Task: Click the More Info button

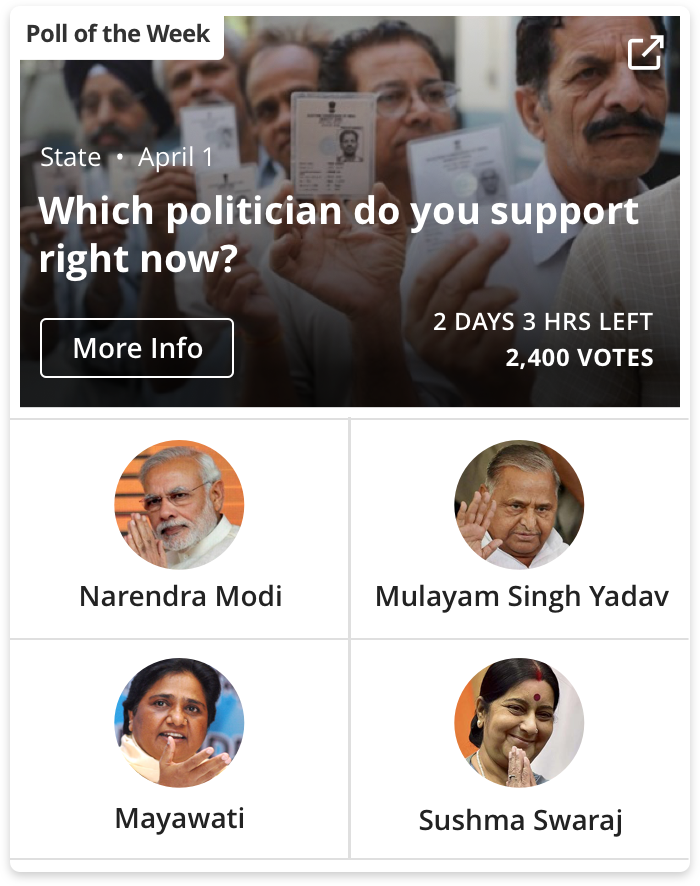Action: [x=137, y=348]
